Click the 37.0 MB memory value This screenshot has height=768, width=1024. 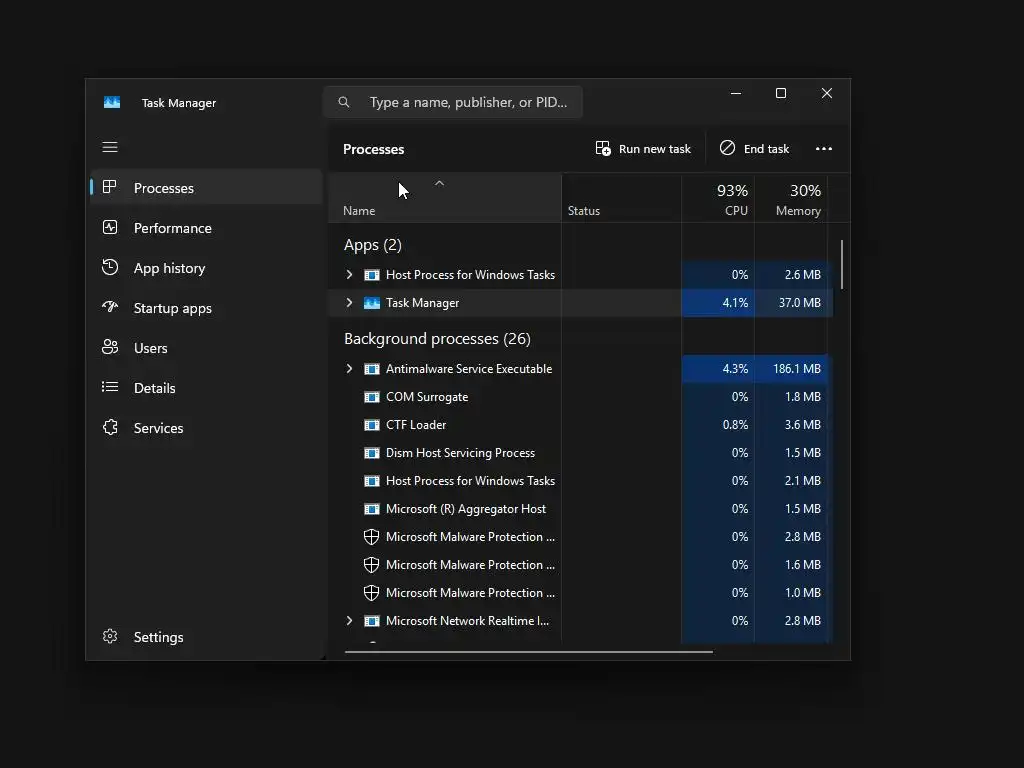(799, 303)
